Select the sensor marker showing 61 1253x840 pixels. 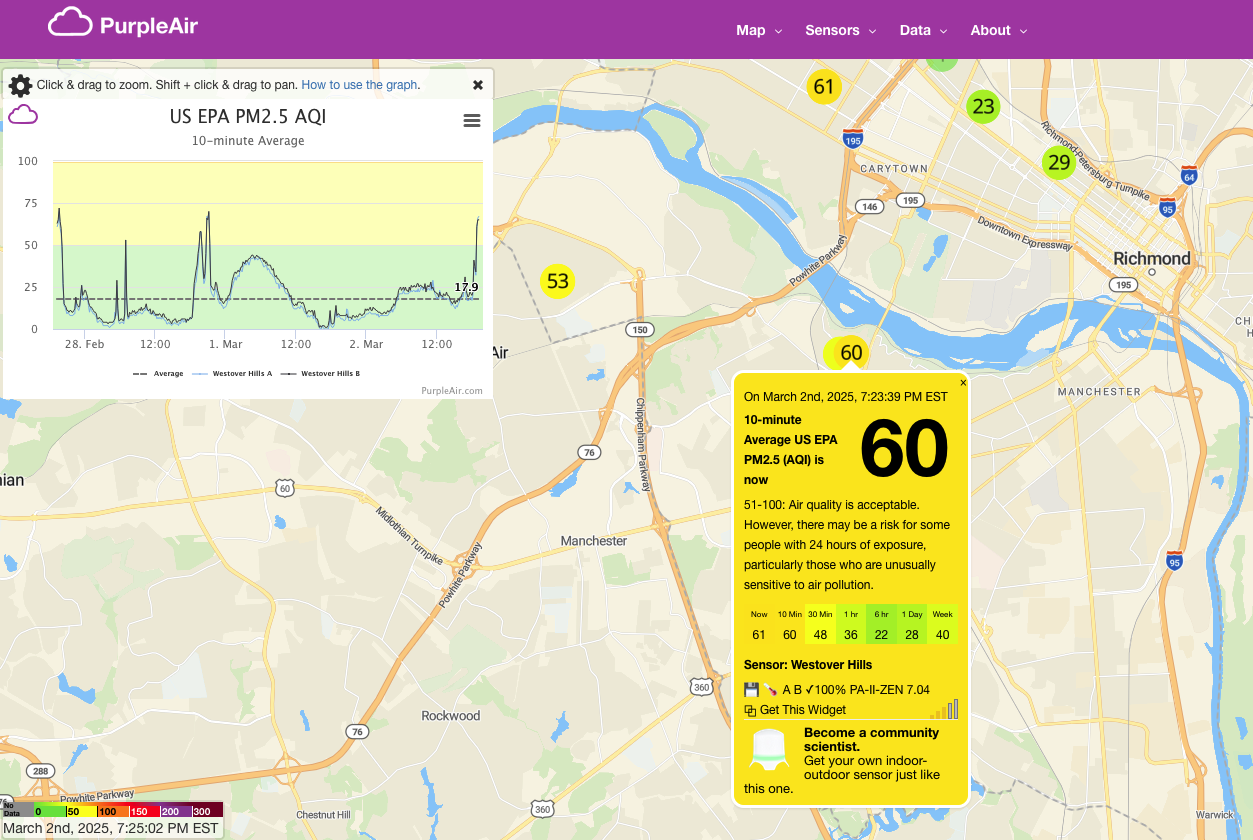point(823,87)
